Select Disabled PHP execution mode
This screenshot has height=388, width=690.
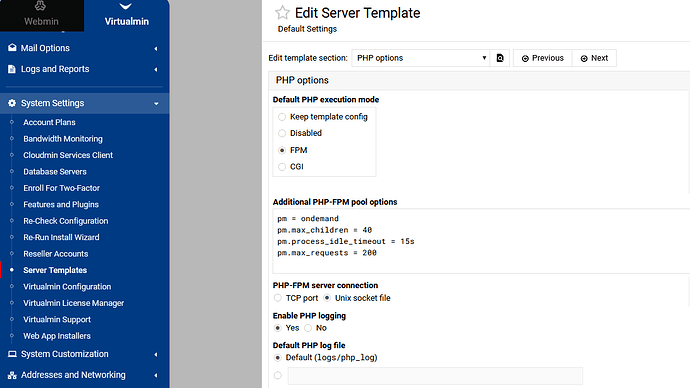[282, 133]
